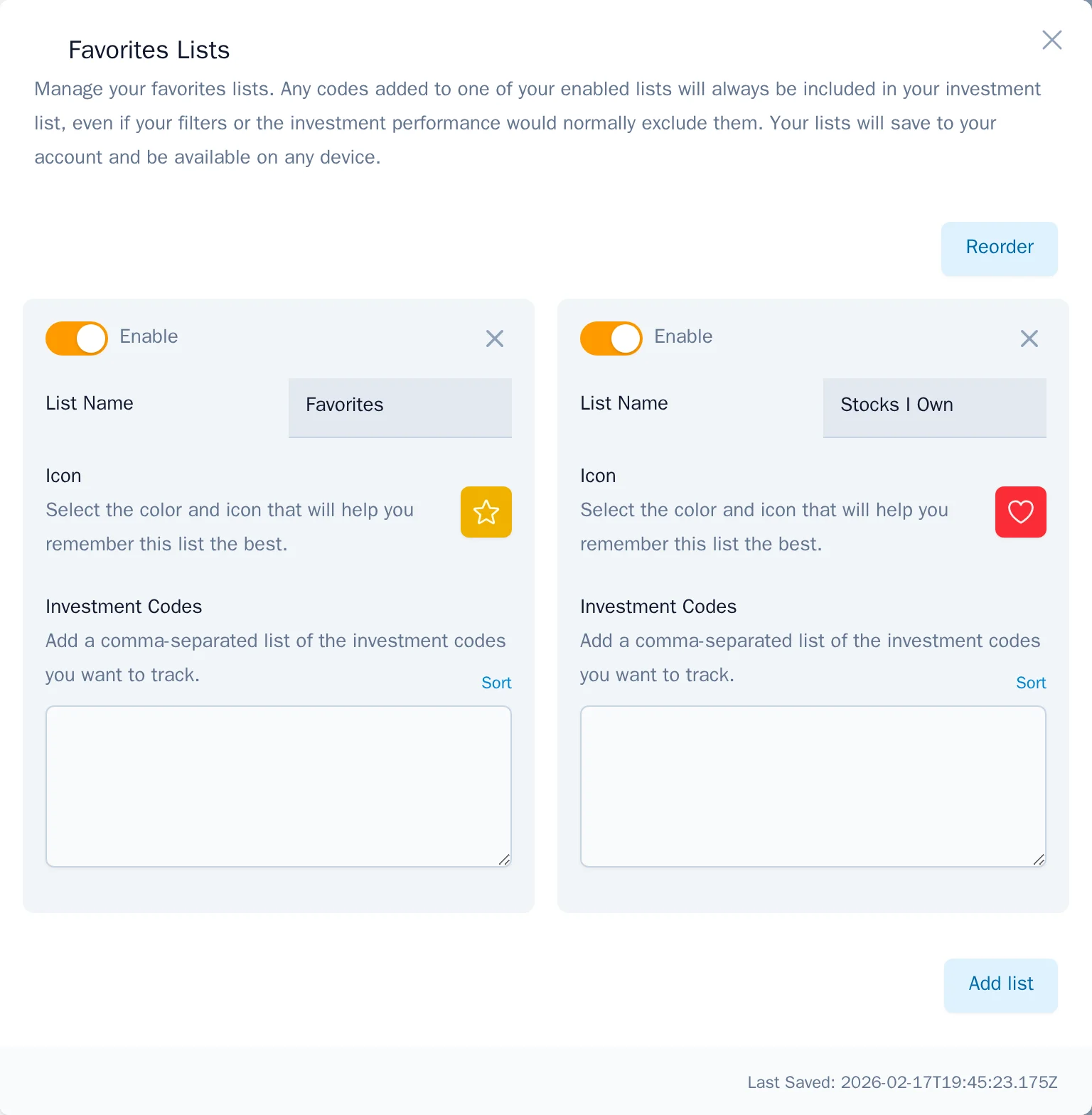Close the Favorites Lists dialog
The width and height of the screenshot is (1092, 1115).
coord(1051,40)
